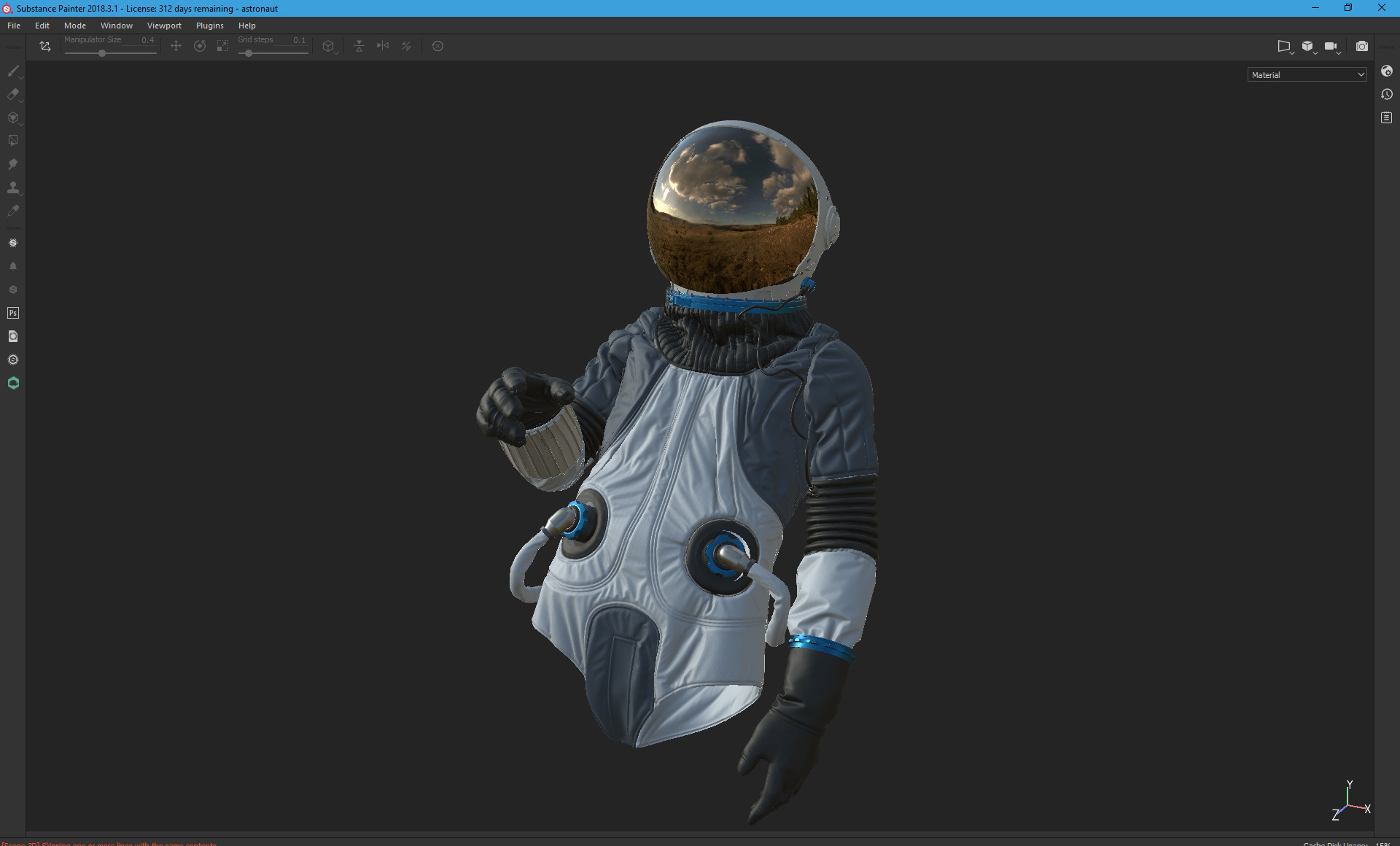This screenshot has width=1400, height=846.
Task: Expand the camera selection dropdown
Action: 1332,47
